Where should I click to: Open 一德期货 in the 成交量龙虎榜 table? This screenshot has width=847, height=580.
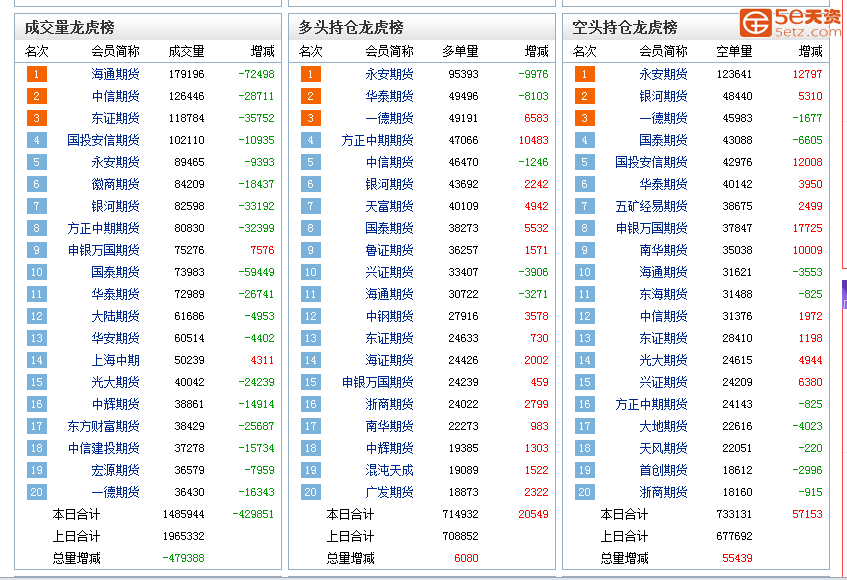click(x=115, y=493)
